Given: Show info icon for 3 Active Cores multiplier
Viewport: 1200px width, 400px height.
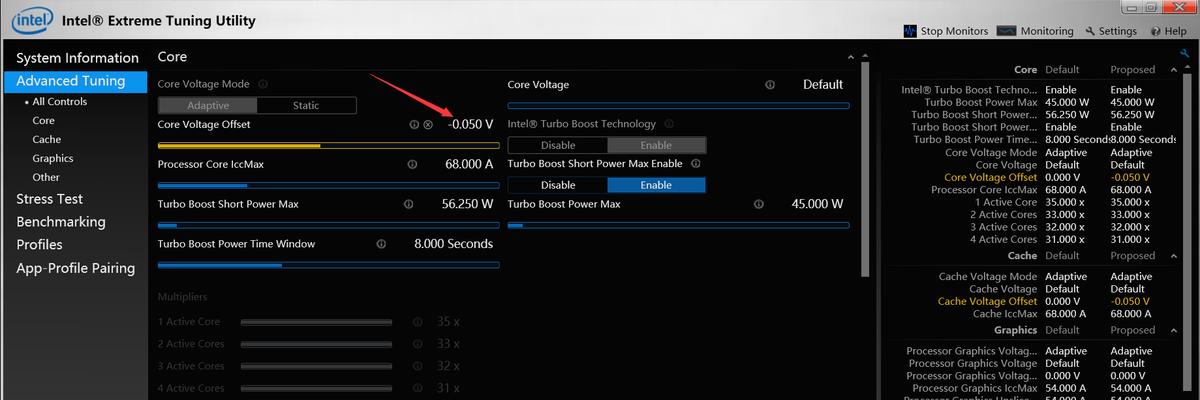Looking at the screenshot, I should coord(418,366).
